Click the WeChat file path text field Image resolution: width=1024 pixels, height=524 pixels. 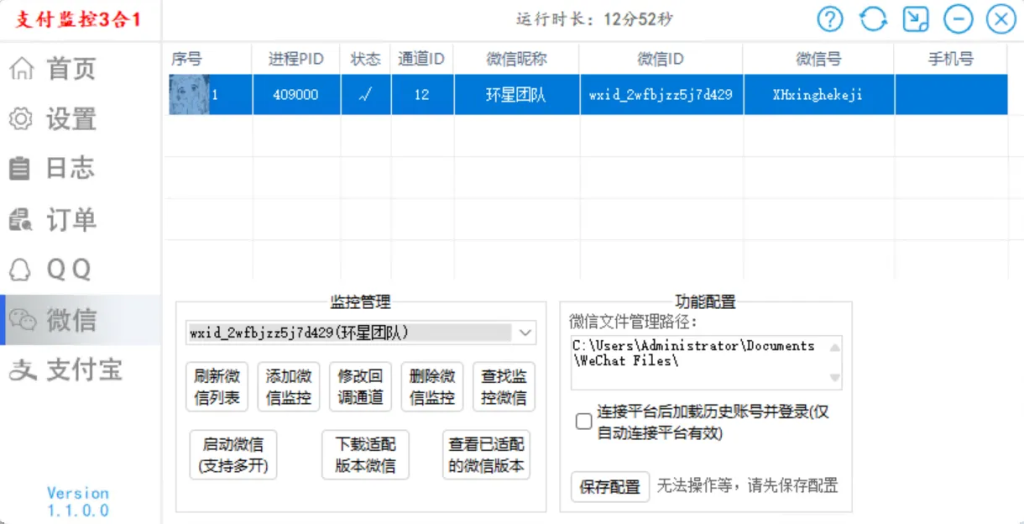point(699,360)
